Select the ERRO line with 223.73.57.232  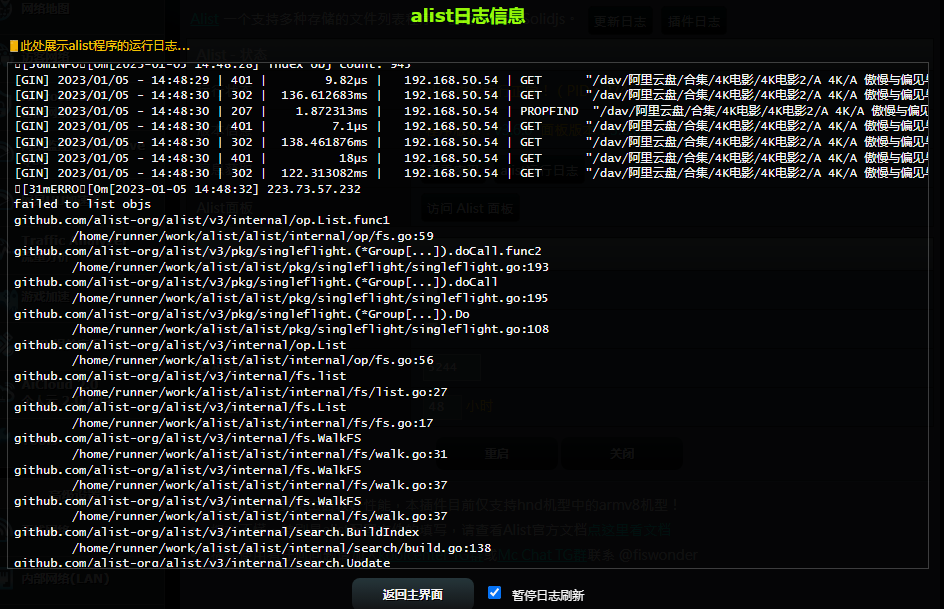pos(187,189)
